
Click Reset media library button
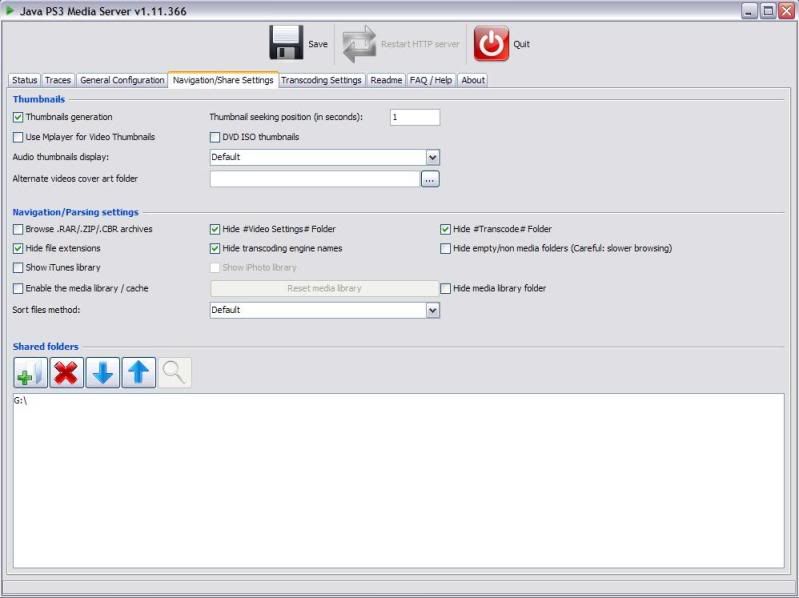(x=325, y=289)
